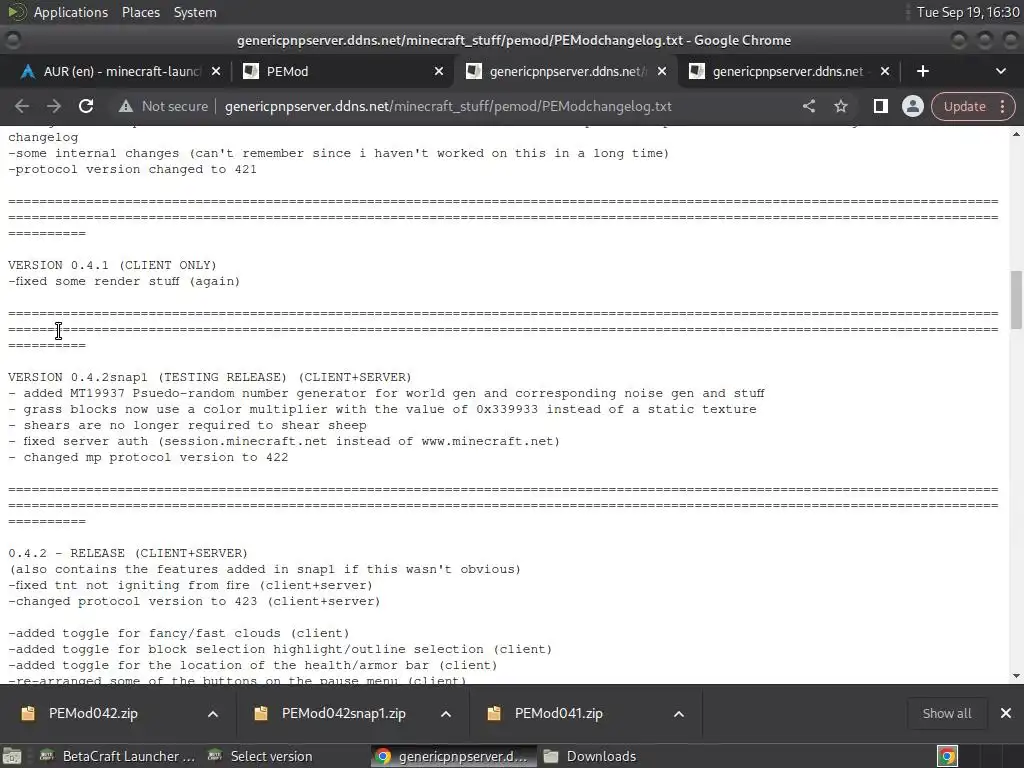
Task: Click the URL address bar
Action: tap(448, 106)
